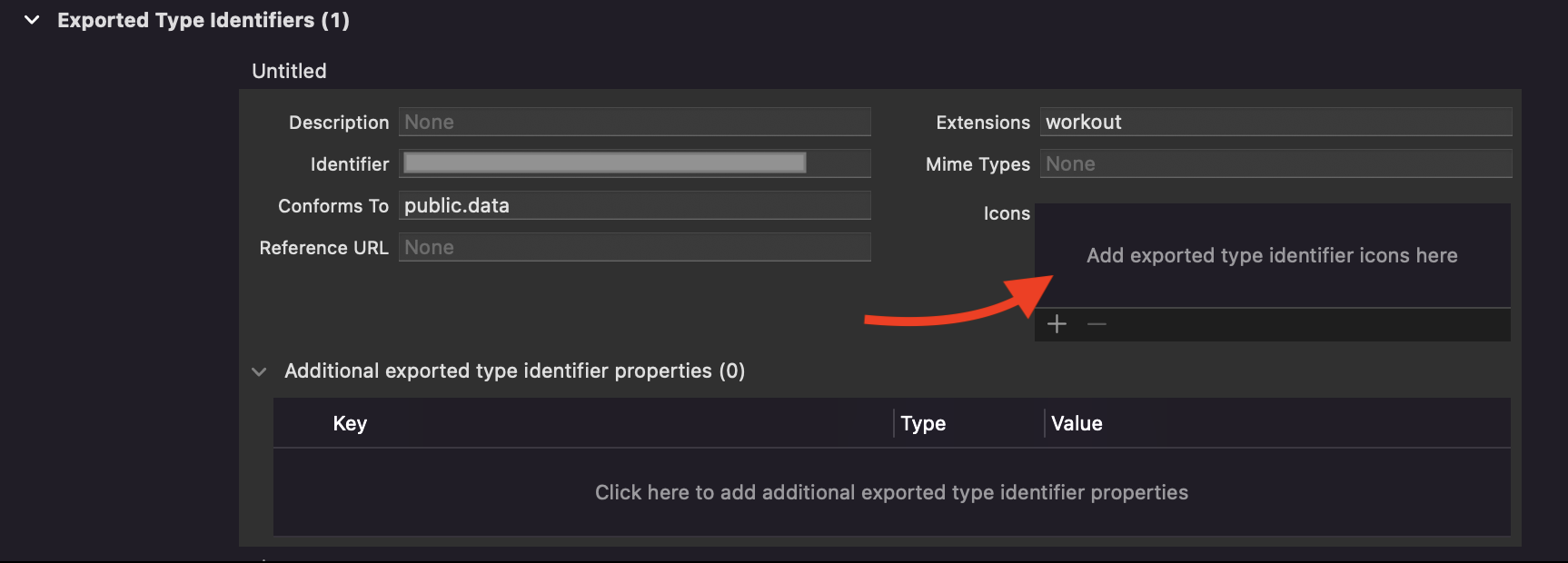Screen dimensions: 1568x563
Task: Click the Type column header
Action: [x=923, y=423]
